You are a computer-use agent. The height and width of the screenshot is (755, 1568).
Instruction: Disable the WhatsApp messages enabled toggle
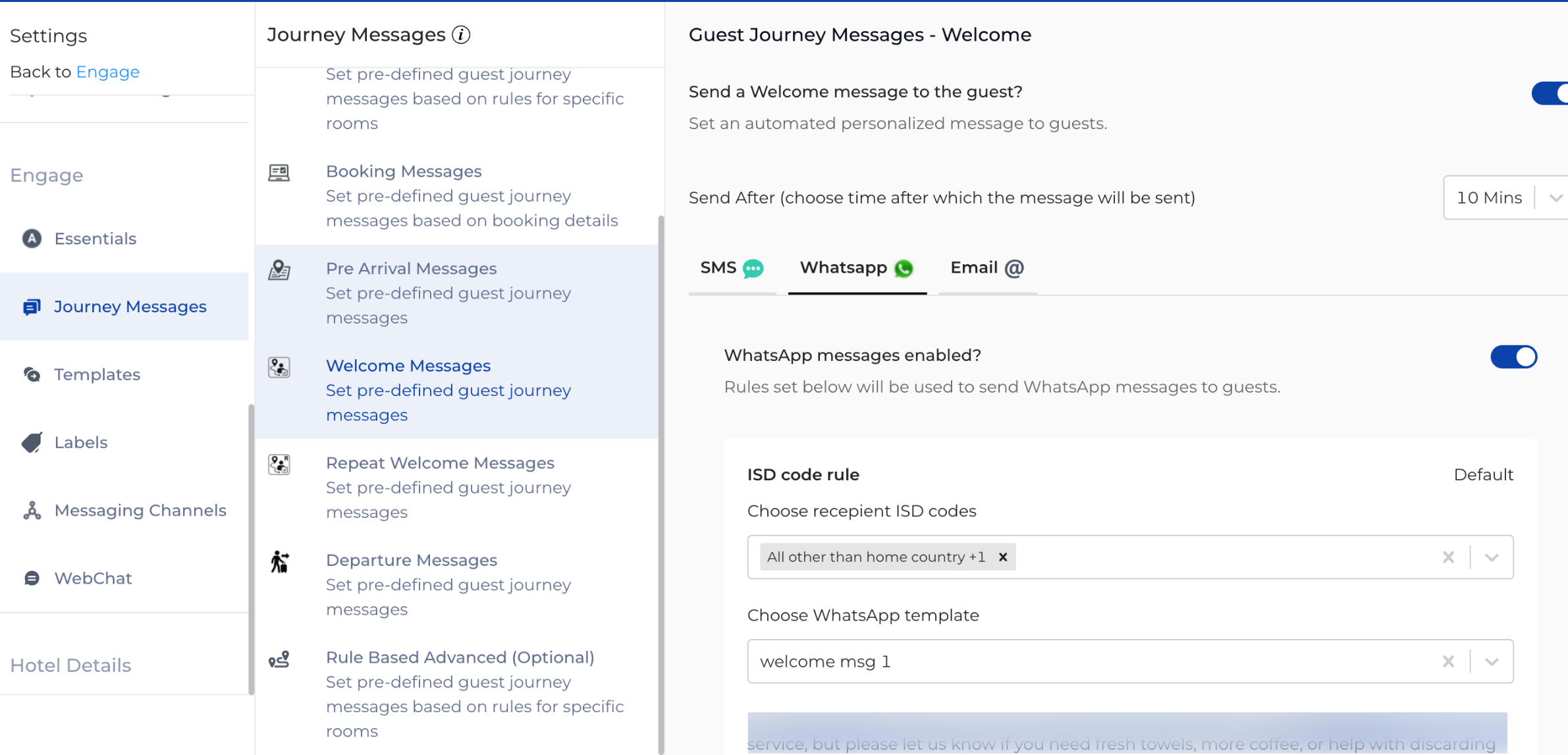(x=1513, y=356)
